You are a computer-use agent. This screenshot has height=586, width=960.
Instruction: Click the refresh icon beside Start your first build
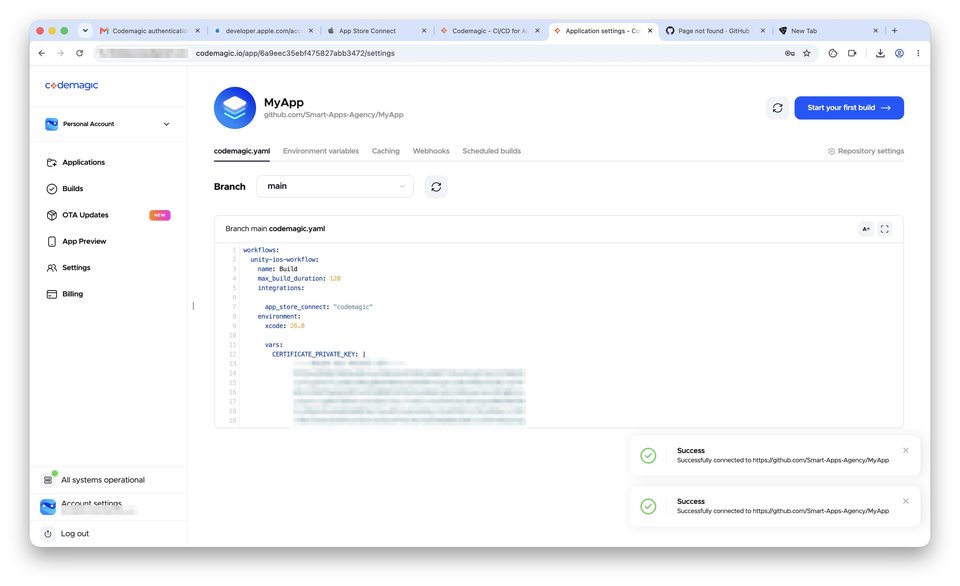(x=778, y=108)
